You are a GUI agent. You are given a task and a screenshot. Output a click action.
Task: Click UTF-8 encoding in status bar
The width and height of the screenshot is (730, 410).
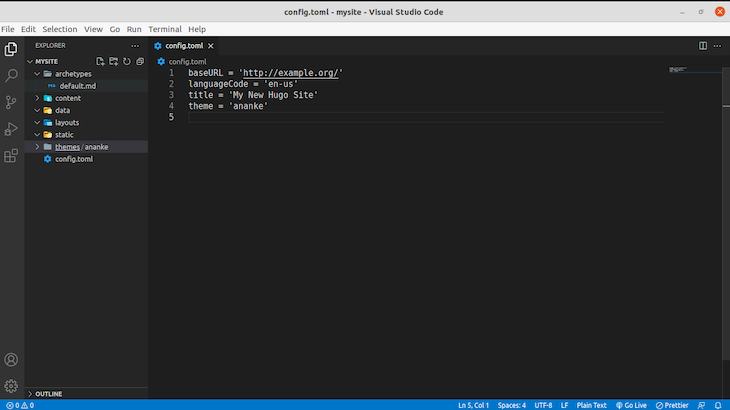coord(543,405)
